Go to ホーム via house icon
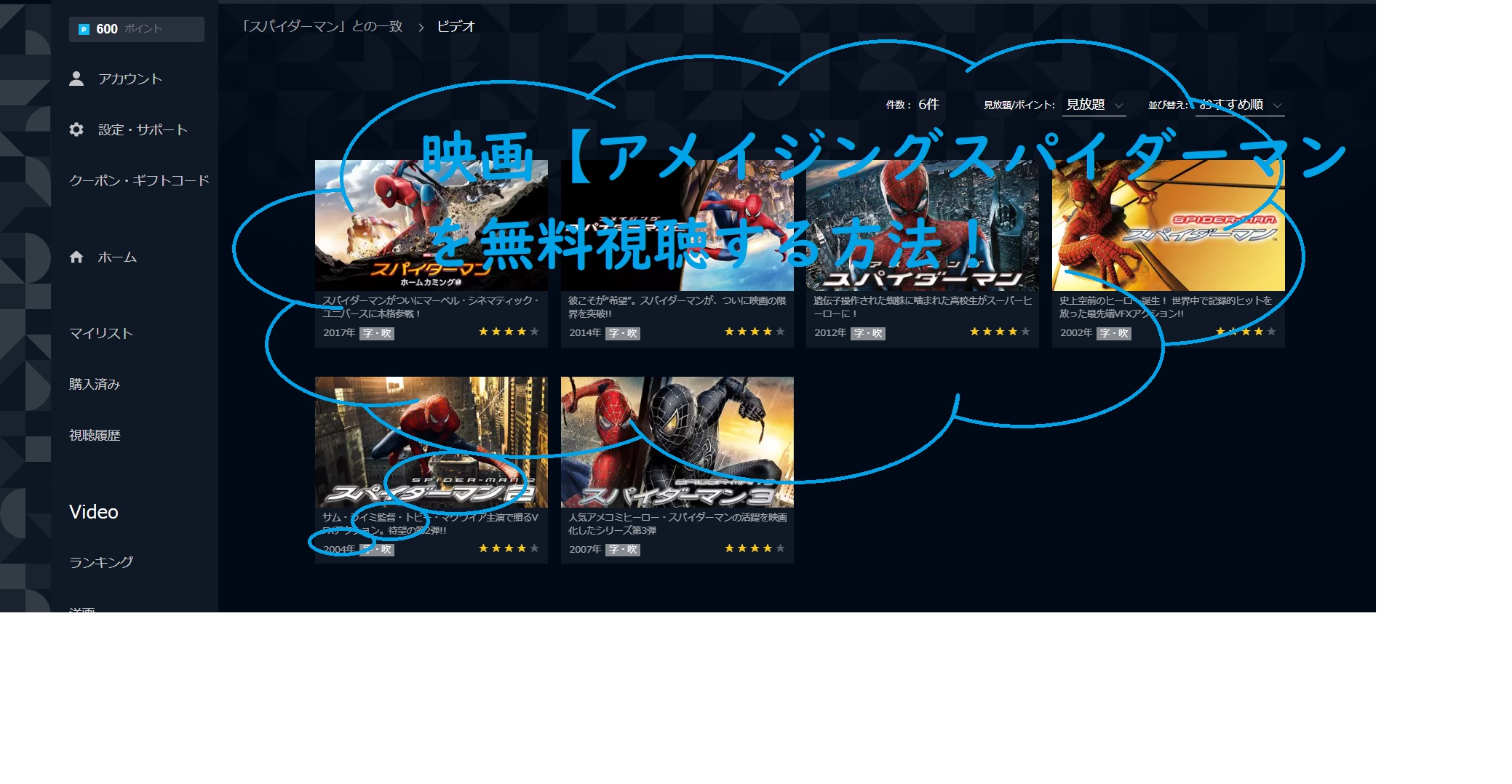 coord(76,257)
